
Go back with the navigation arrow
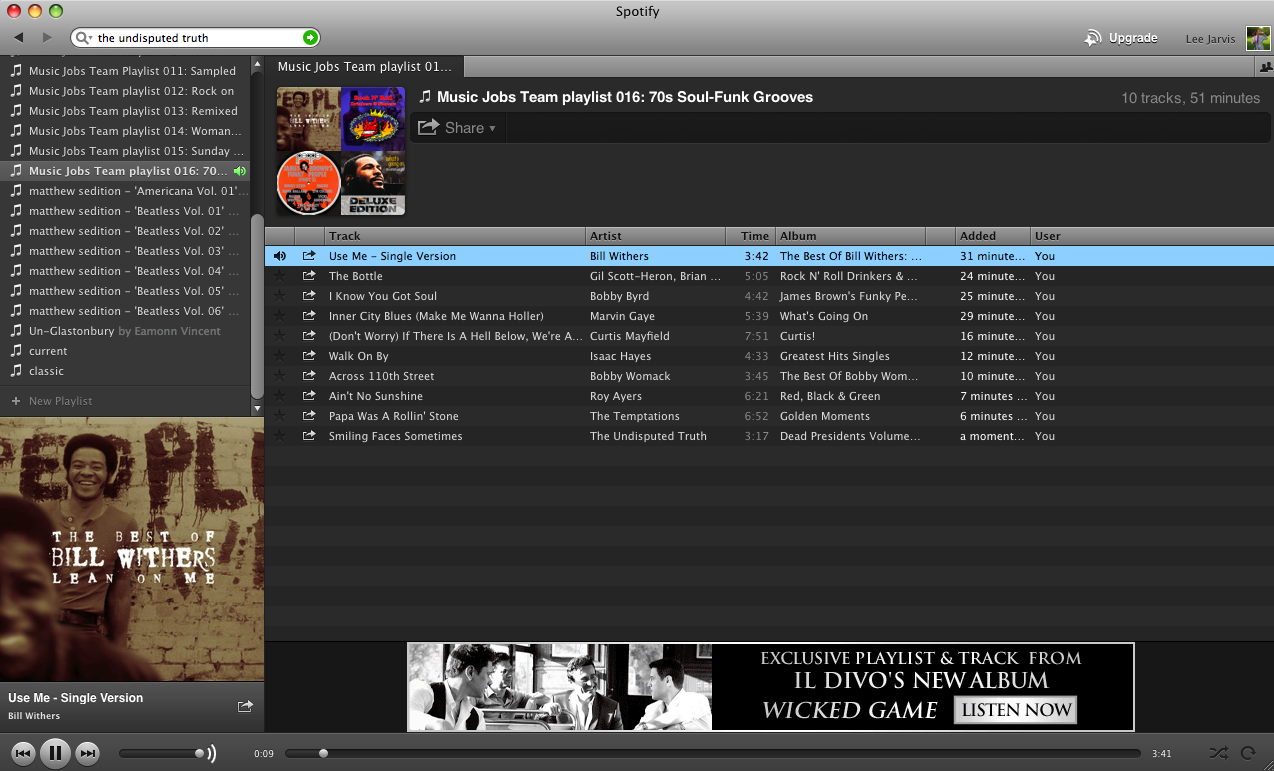[x=19, y=37]
